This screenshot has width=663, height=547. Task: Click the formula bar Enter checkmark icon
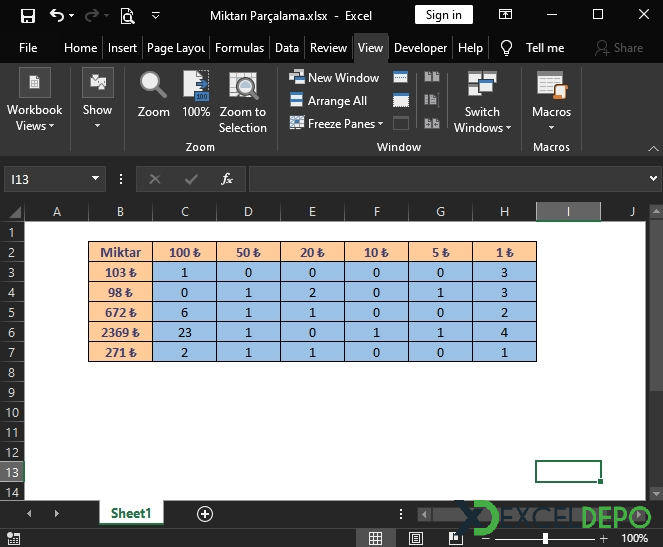pos(191,179)
